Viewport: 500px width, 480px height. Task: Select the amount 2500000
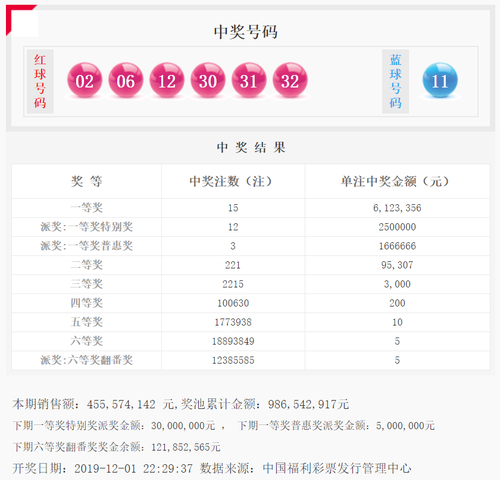tap(397, 227)
